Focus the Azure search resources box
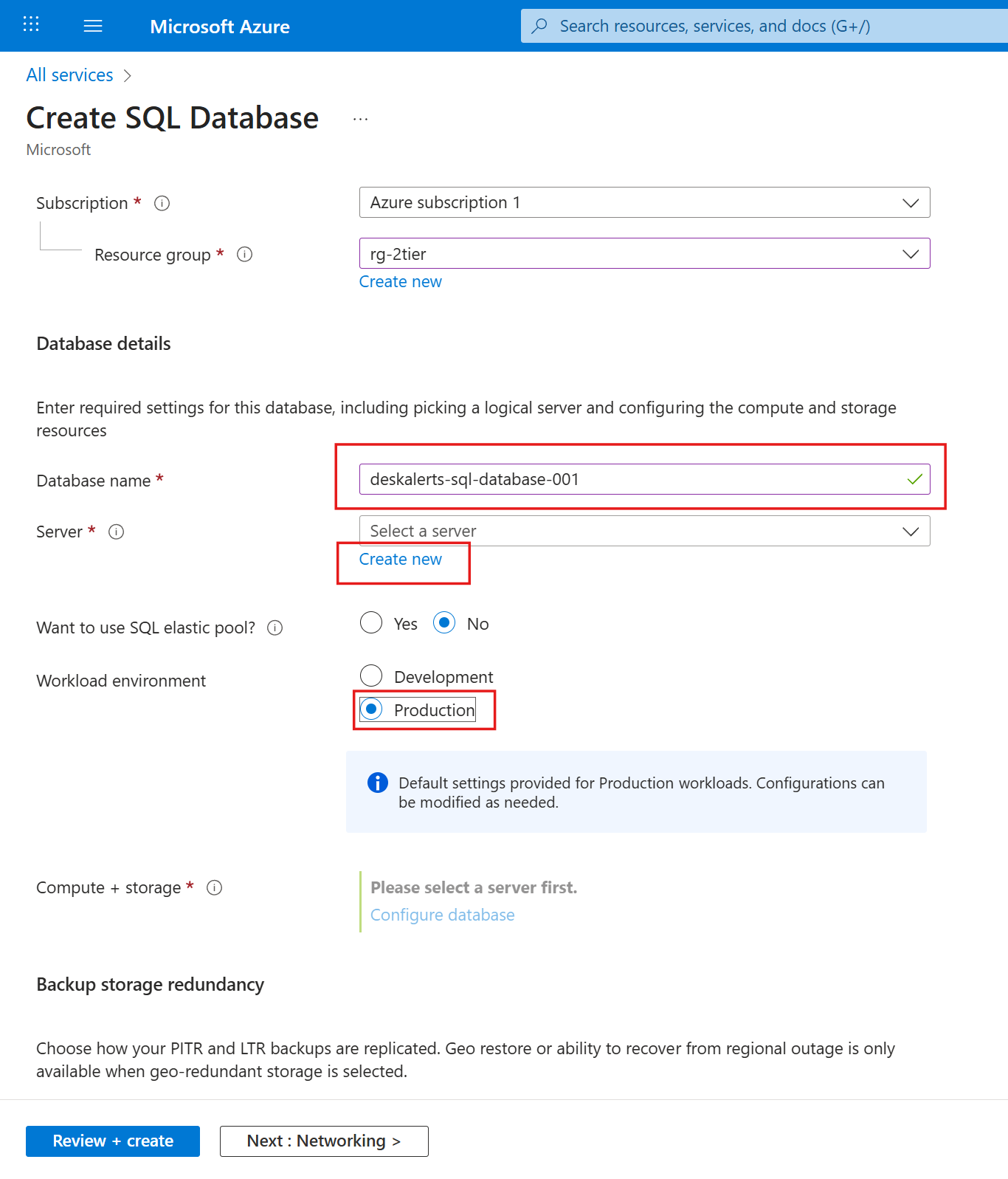The image size is (1008, 1179). 764,26
